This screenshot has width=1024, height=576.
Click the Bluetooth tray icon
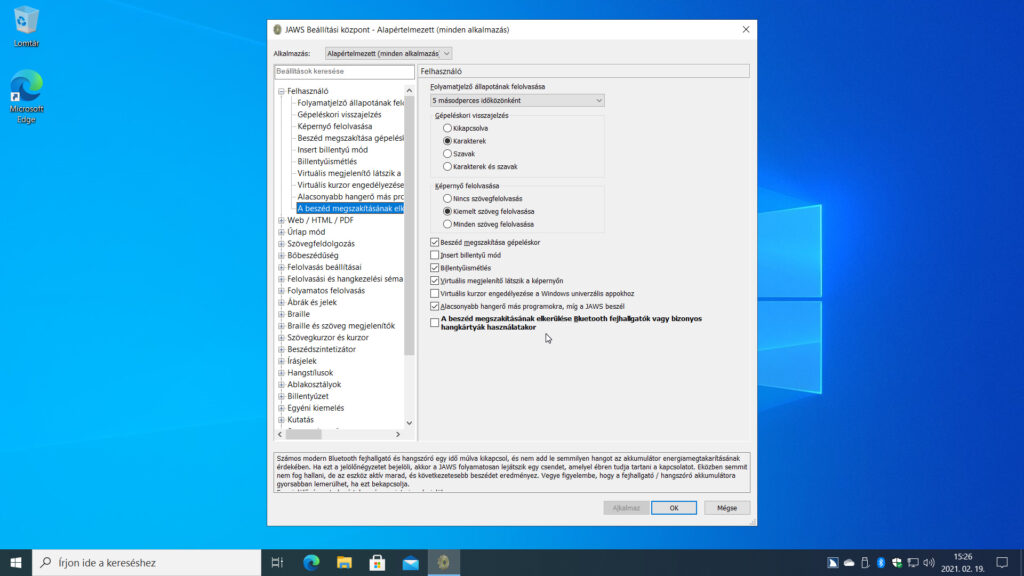tap(880, 562)
